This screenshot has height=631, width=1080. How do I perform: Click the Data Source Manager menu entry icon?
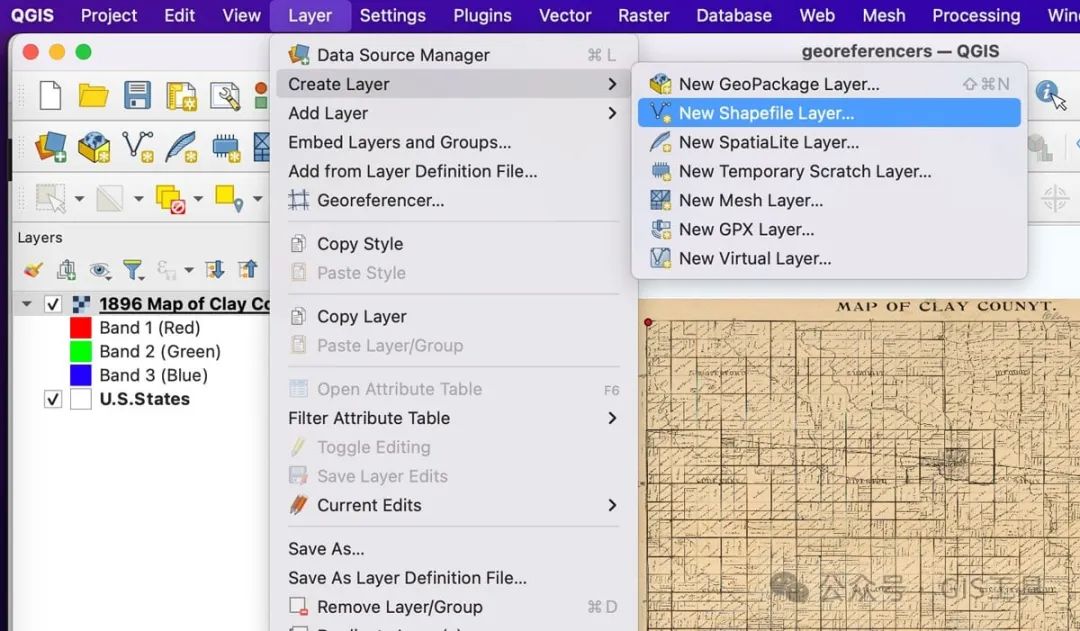click(299, 54)
